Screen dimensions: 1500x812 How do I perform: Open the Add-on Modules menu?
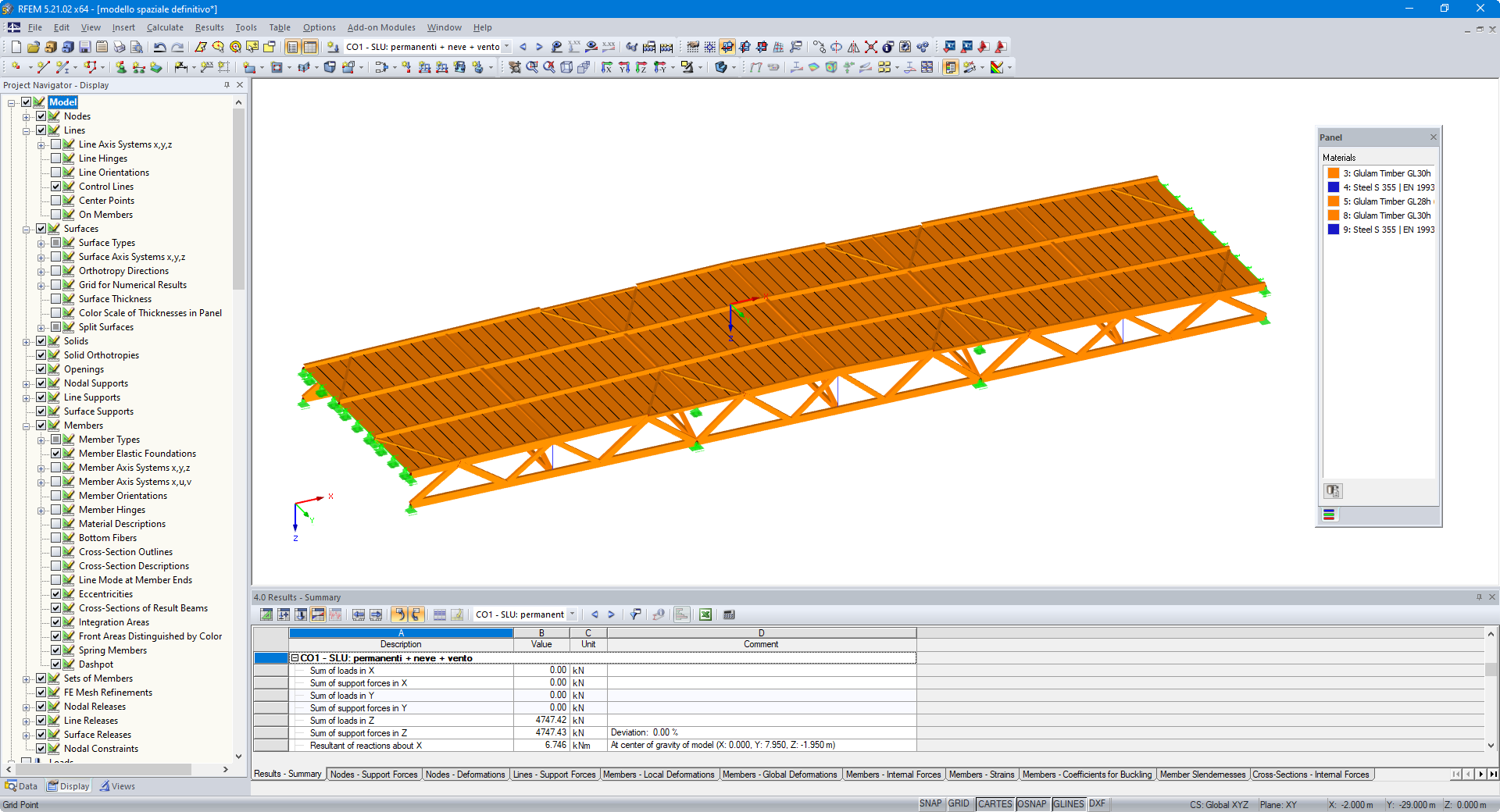(381, 27)
